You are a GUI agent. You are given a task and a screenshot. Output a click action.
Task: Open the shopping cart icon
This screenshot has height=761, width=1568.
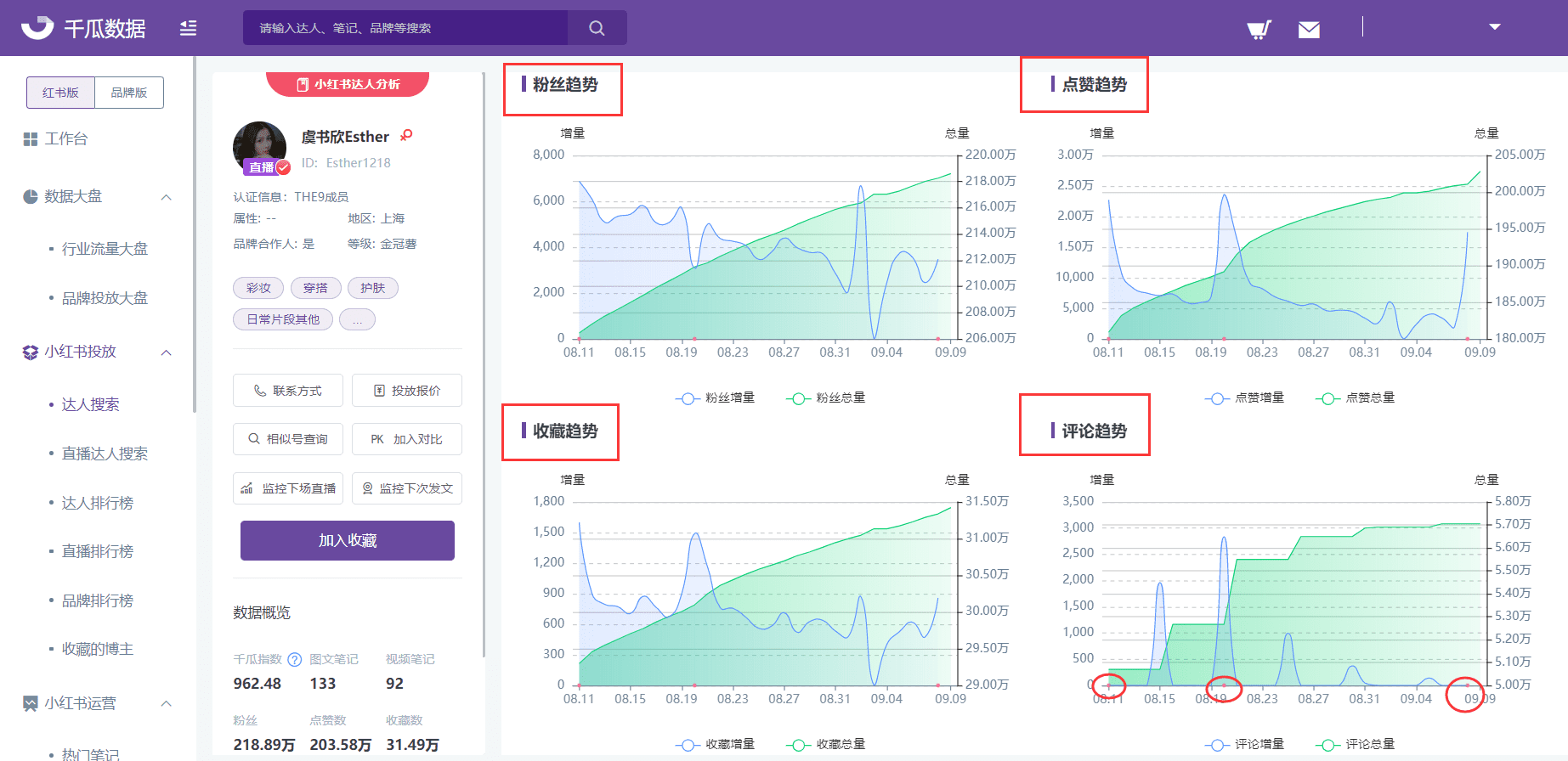pos(1259,30)
